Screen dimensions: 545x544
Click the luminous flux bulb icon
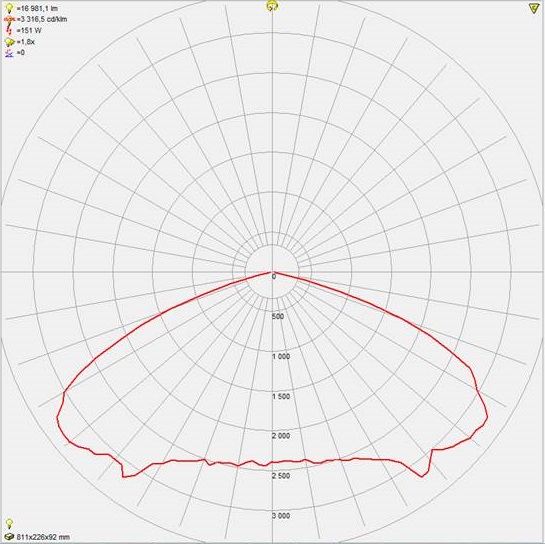coord(9,8)
